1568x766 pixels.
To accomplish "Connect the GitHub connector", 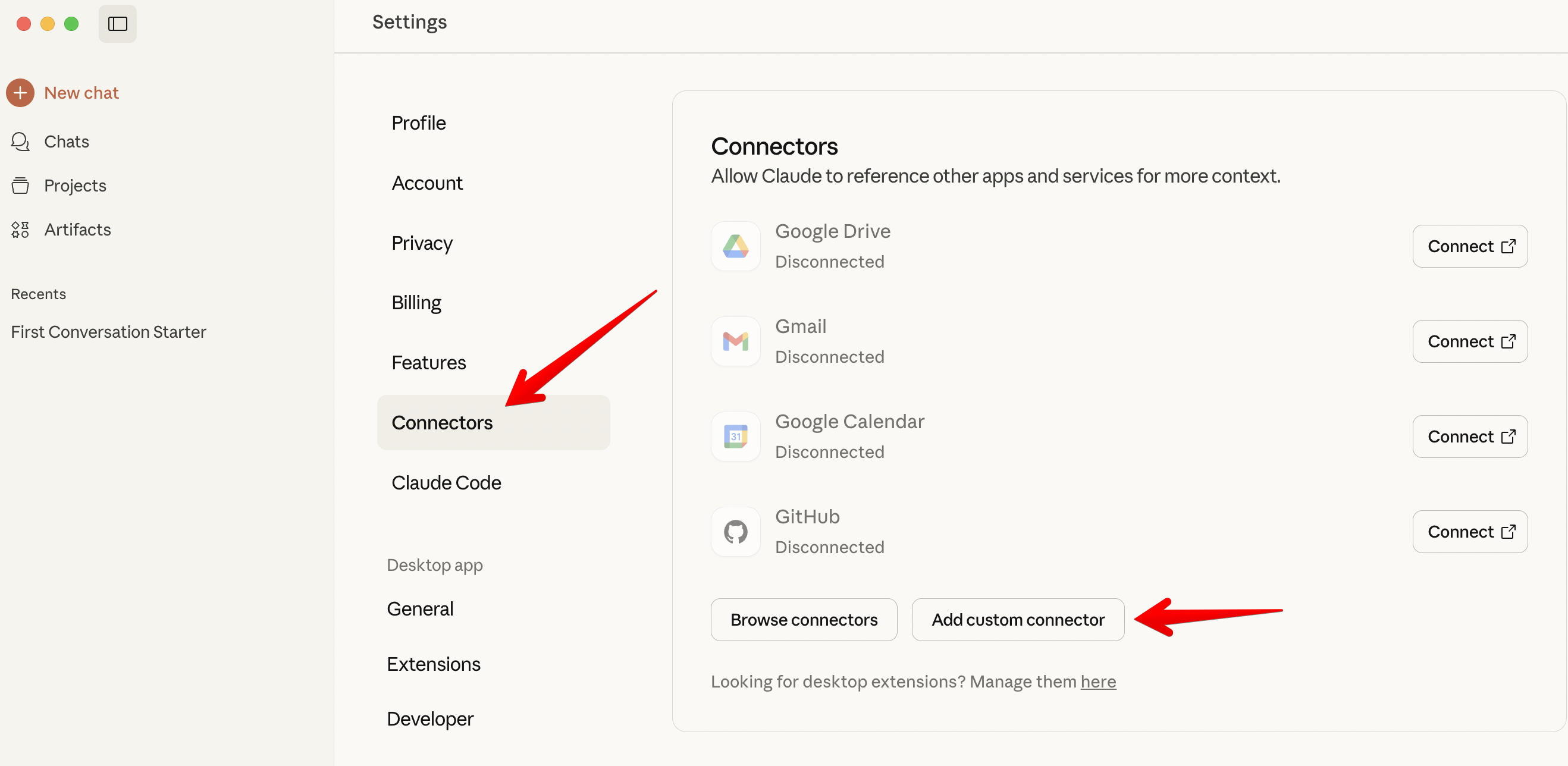I will tap(1469, 532).
